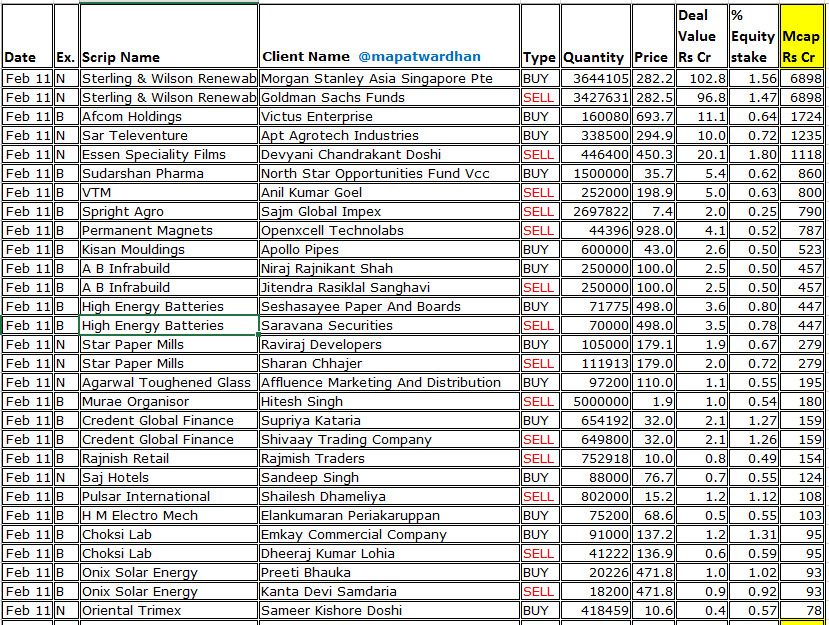Click the 'Saravana Securities' cell
Screen dimensions: 829x625
point(390,326)
